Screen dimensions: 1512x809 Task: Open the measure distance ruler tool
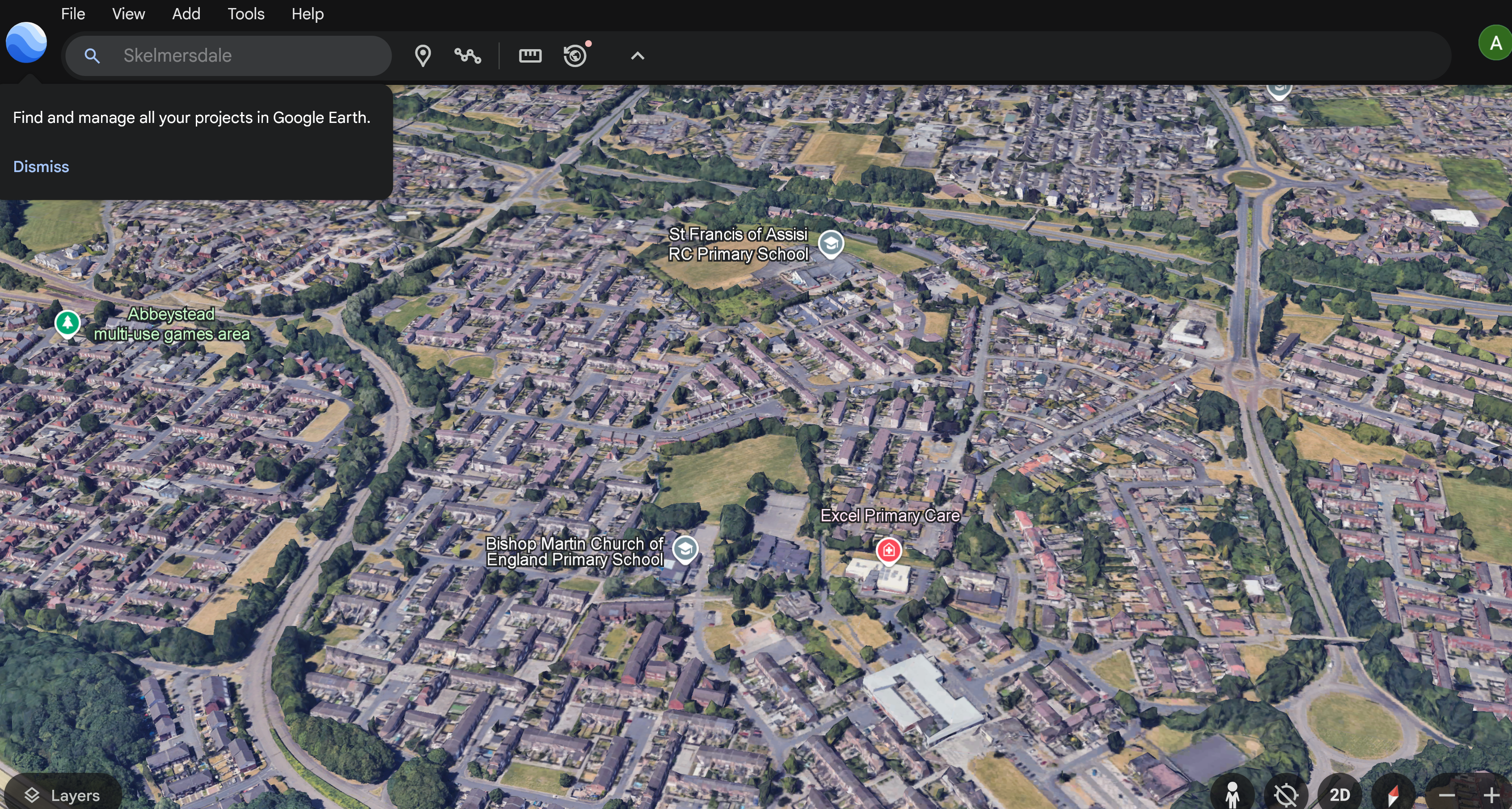[x=529, y=56]
